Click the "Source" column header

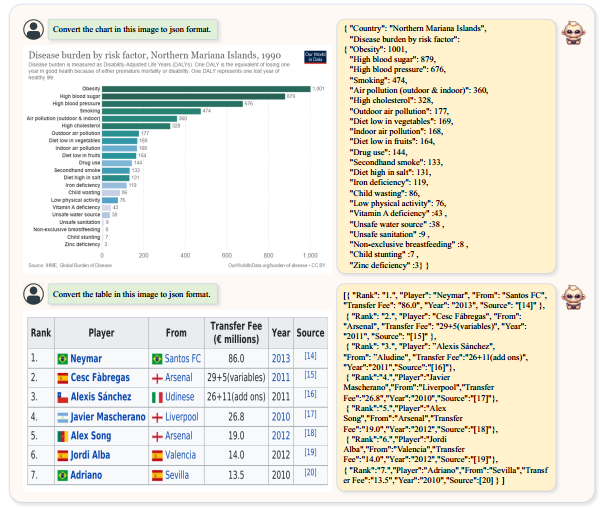click(x=310, y=333)
